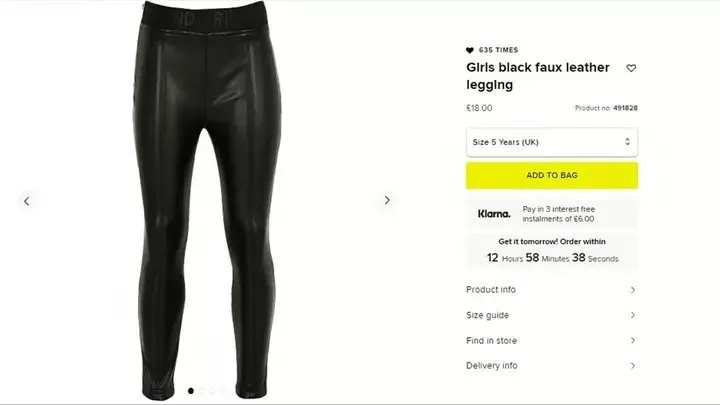The width and height of the screenshot is (720, 405).
Task: Click the yellow ADD TO BAG button
Action: click(x=552, y=175)
